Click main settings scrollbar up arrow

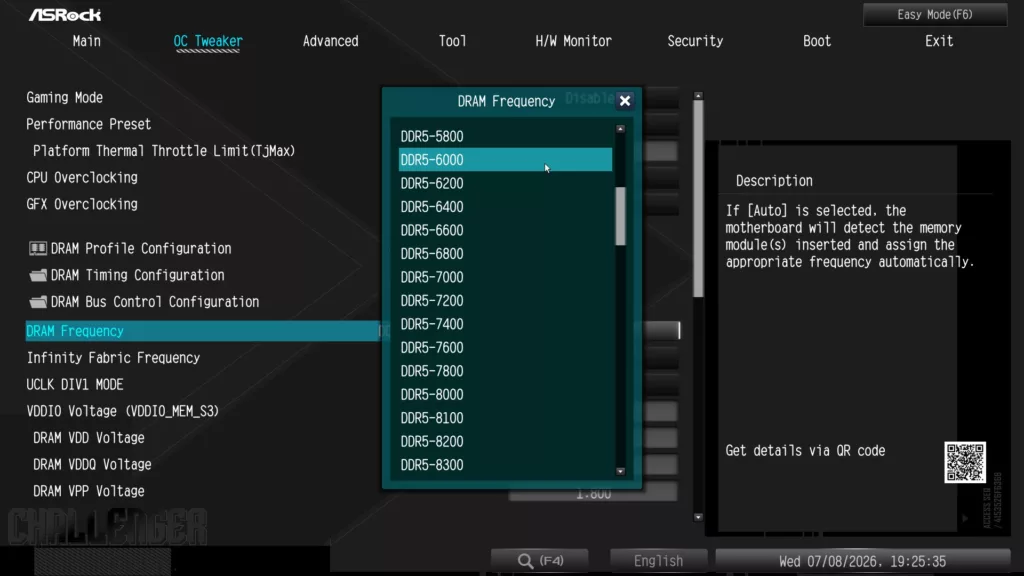point(698,96)
